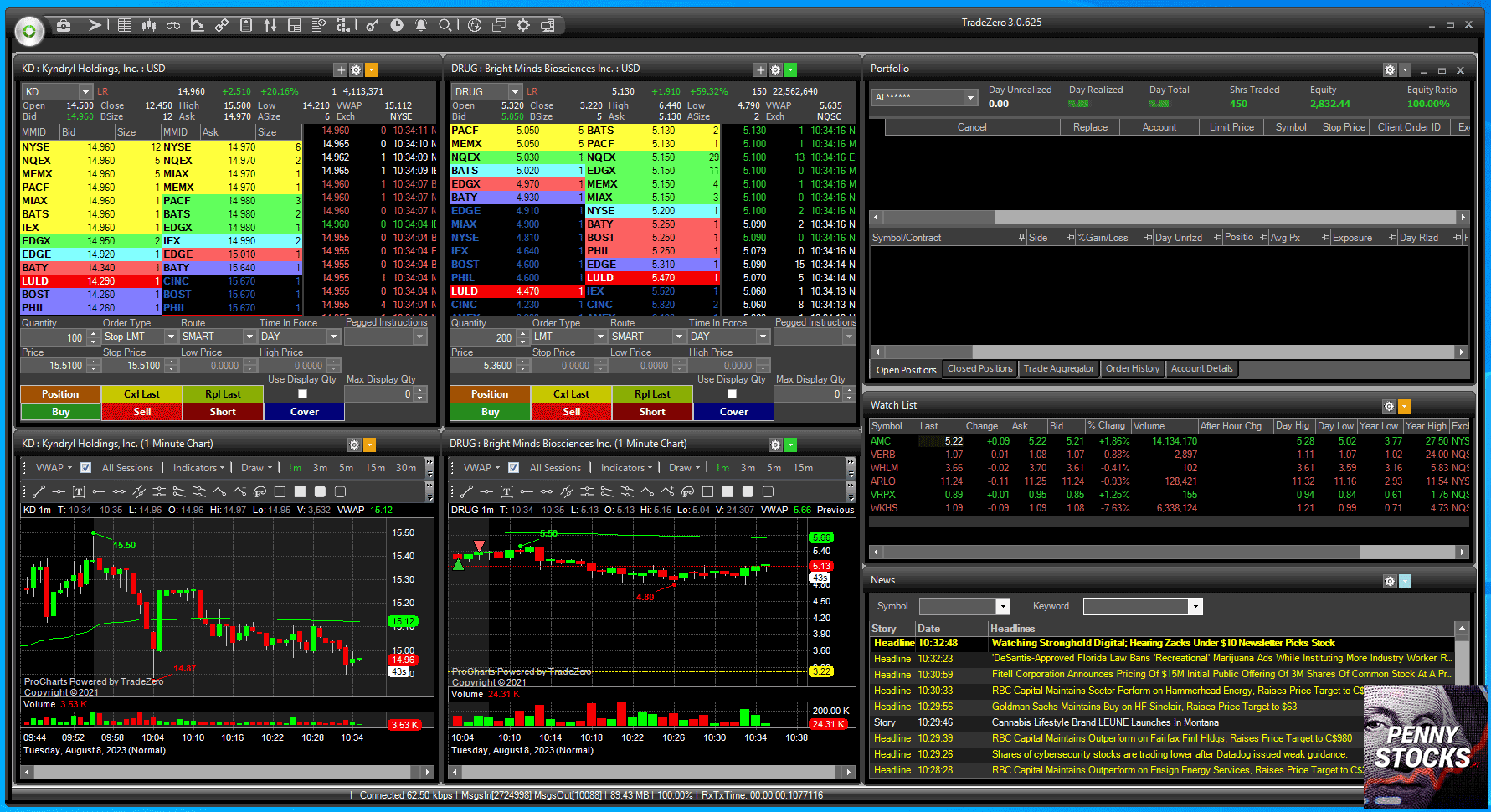1491x812 pixels.
Task: Select 3m timeframe in KD chart
Action: click(320, 468)
